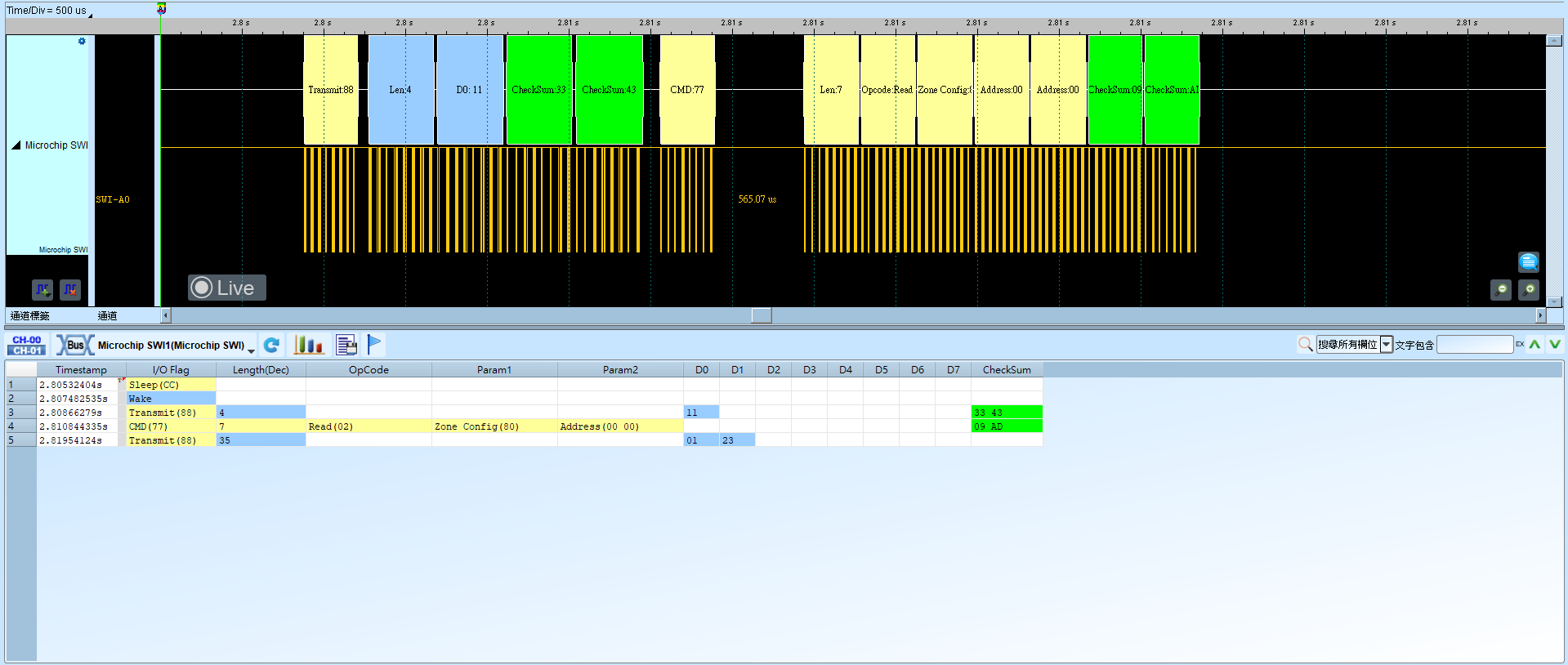Screen dimensions: 1568x665
Task: Click the save report list icon
Action: tap(346, 345)
